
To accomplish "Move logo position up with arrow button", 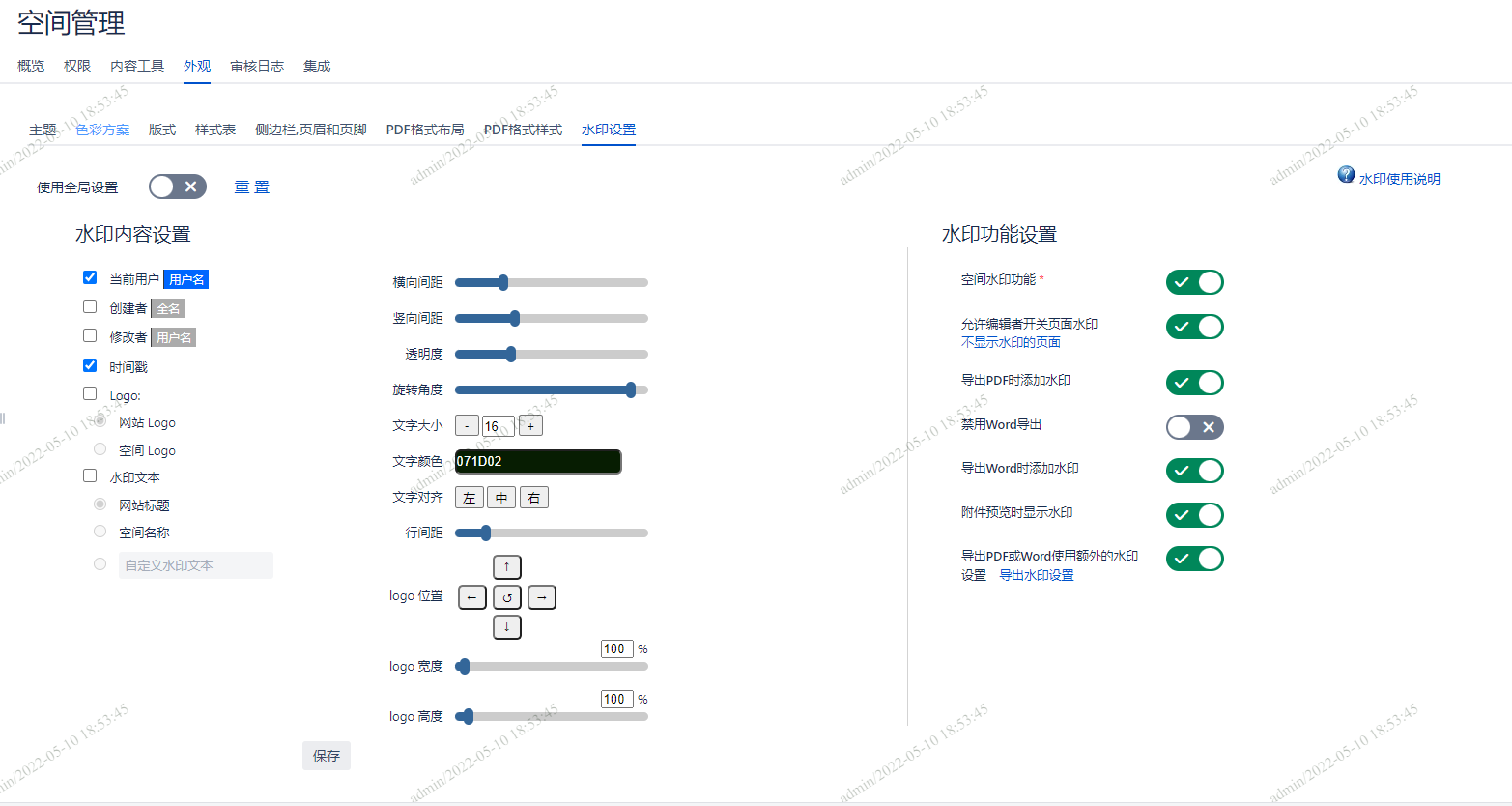I will [x=506, y=566].
